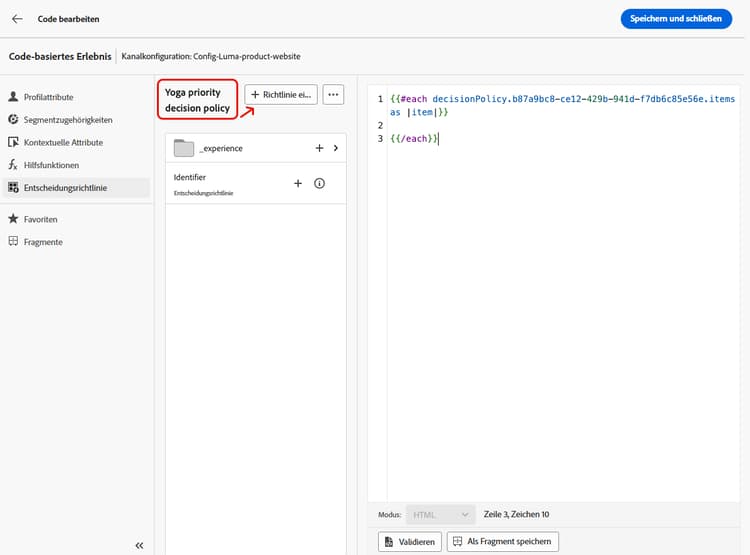Click the Segmentzugehörigkeiten segment icon
This screenshot has width=750, height=555.
click(x=13, y=119)
